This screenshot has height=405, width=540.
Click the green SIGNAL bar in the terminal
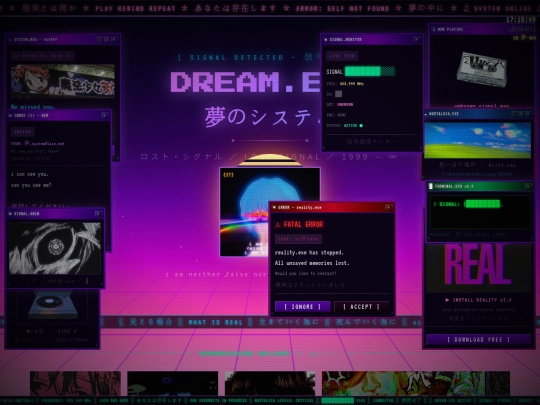point(482,204)
